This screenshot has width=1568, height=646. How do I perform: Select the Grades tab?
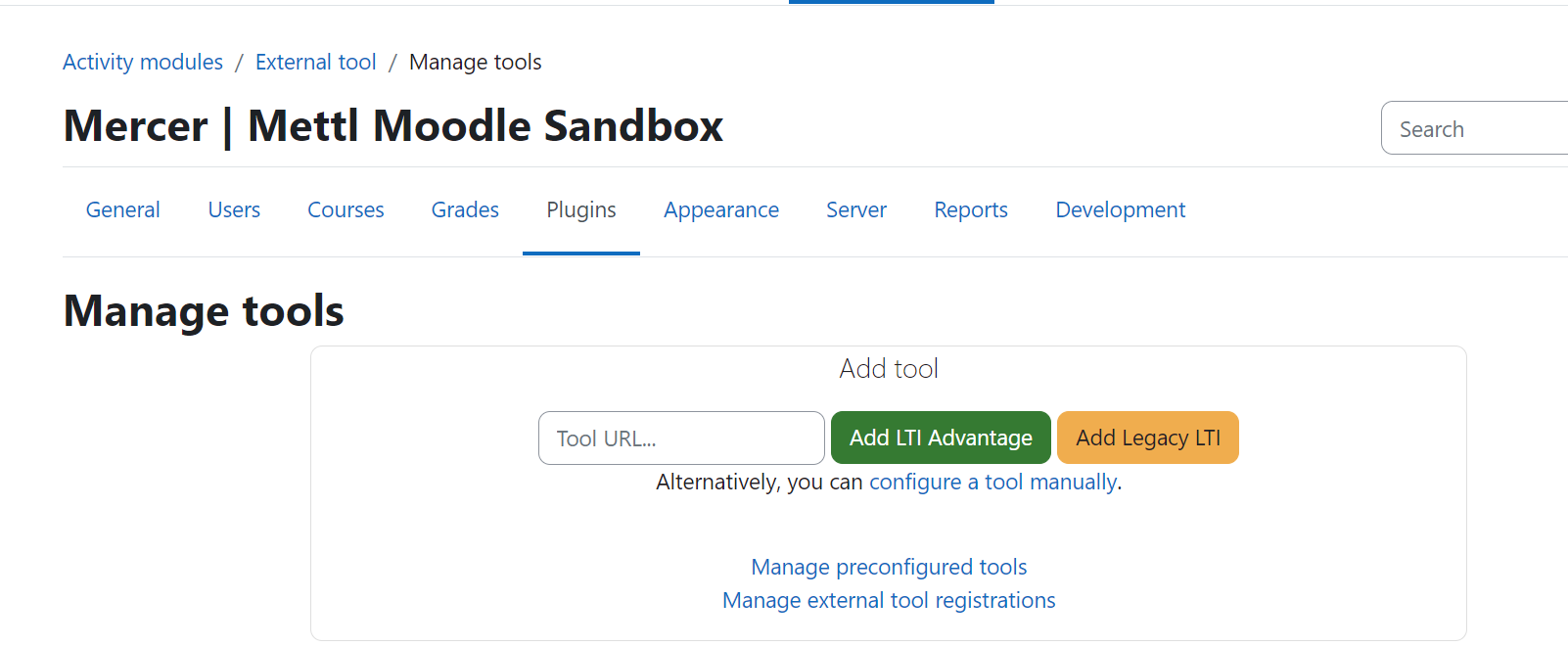(465, 210)
